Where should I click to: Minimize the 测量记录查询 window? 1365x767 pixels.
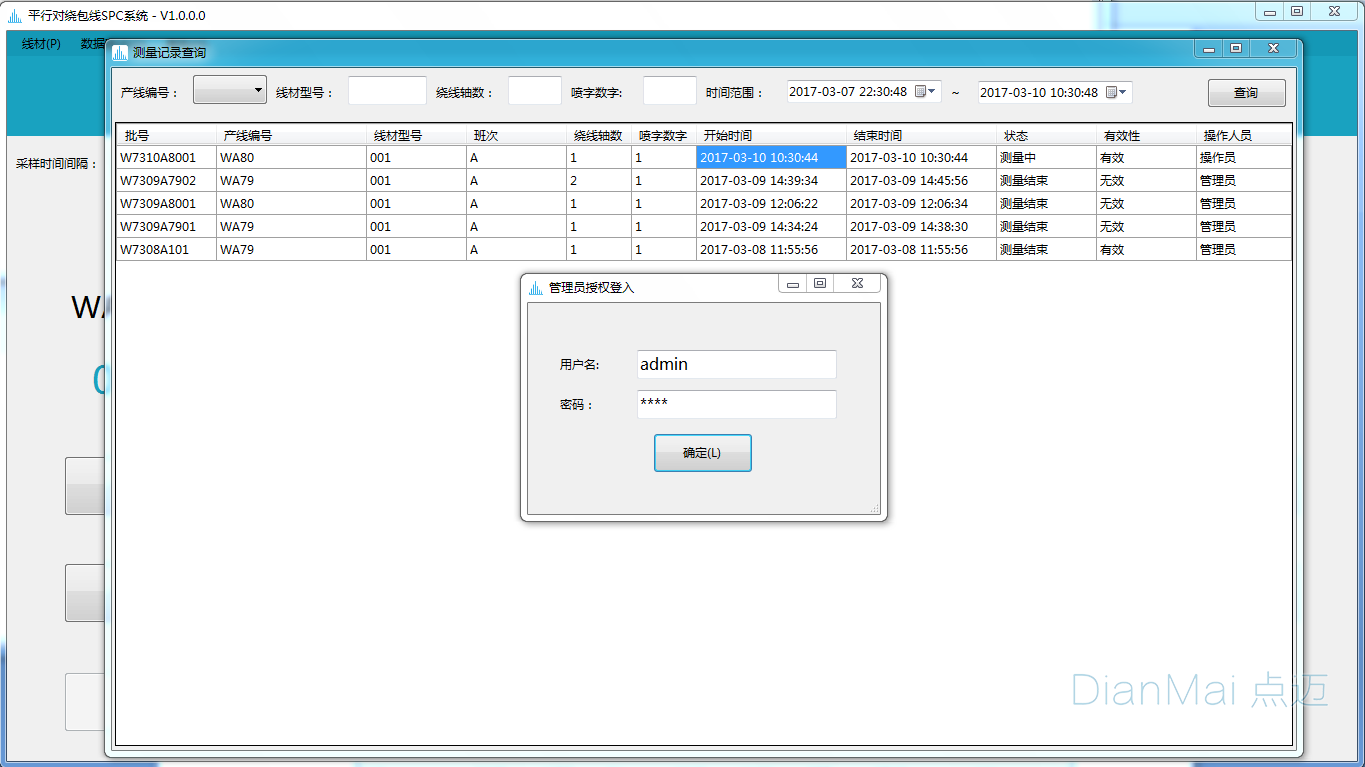(1209, 49)
